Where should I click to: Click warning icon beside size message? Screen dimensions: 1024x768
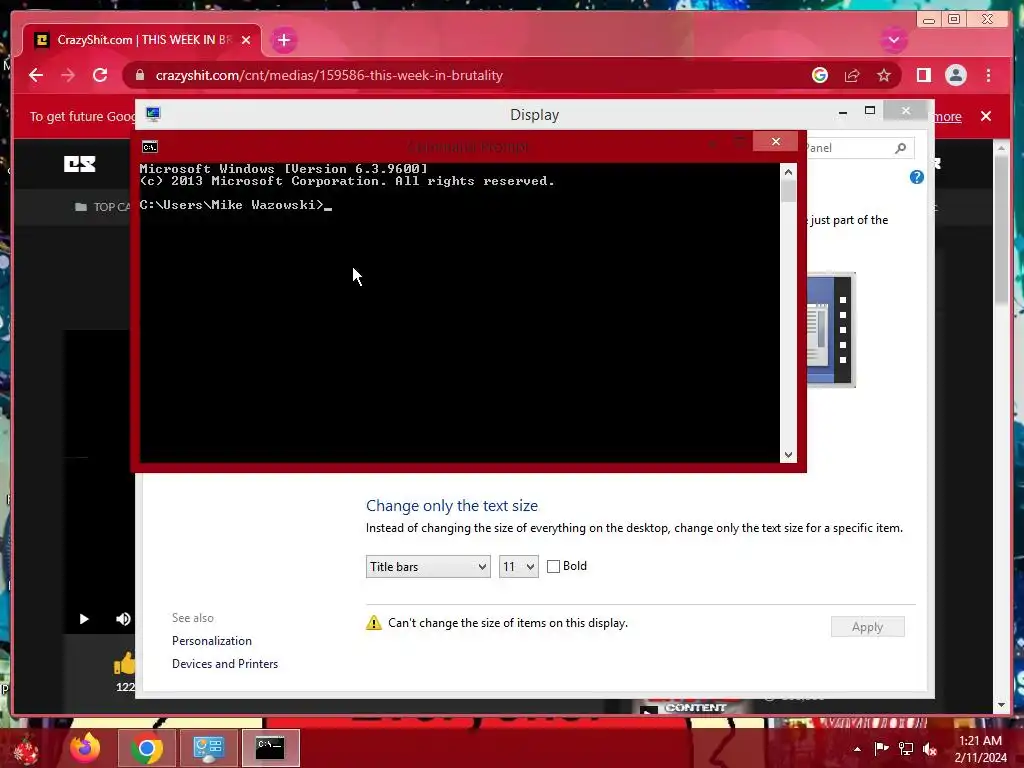point(374,622)
